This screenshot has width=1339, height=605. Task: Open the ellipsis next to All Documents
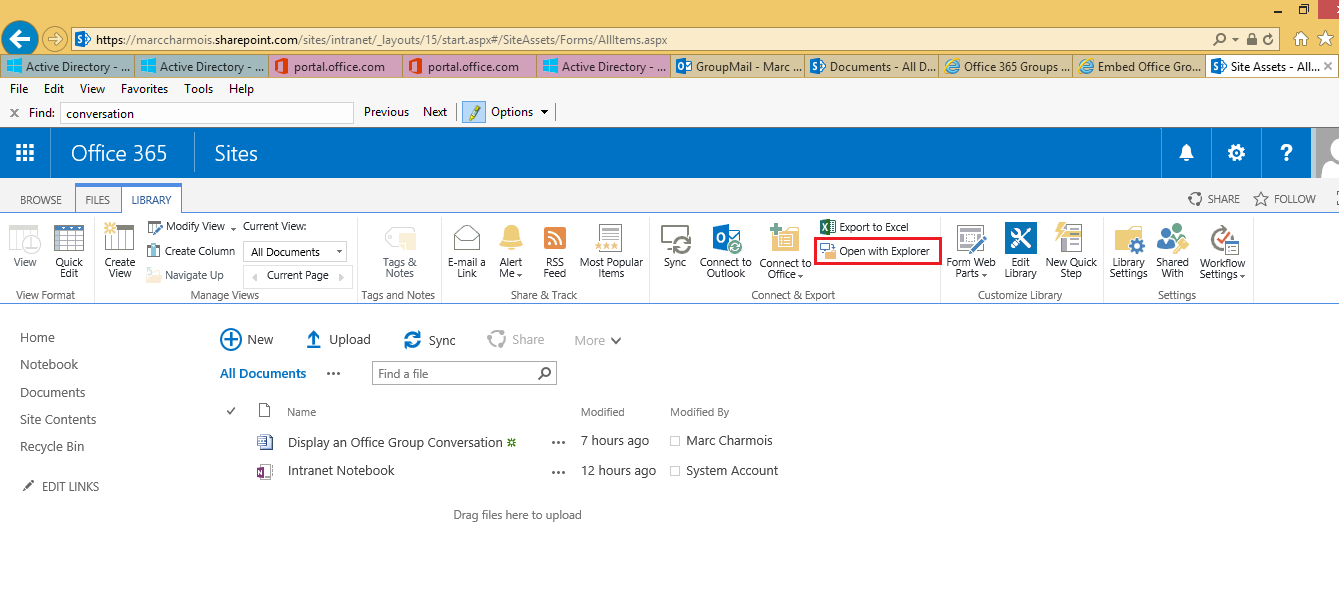click(334, 373)
